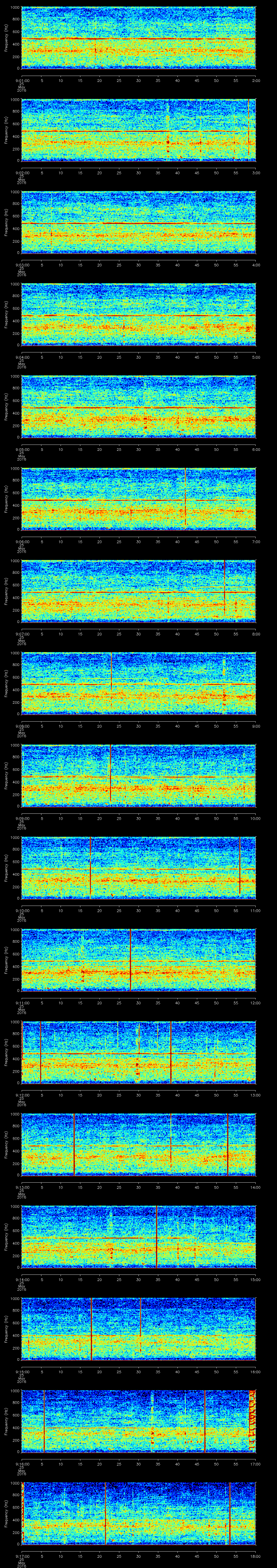Click the spectrogram panel starting at 9:08:00
Screen dimensions: 277x1568
(139, 683)
